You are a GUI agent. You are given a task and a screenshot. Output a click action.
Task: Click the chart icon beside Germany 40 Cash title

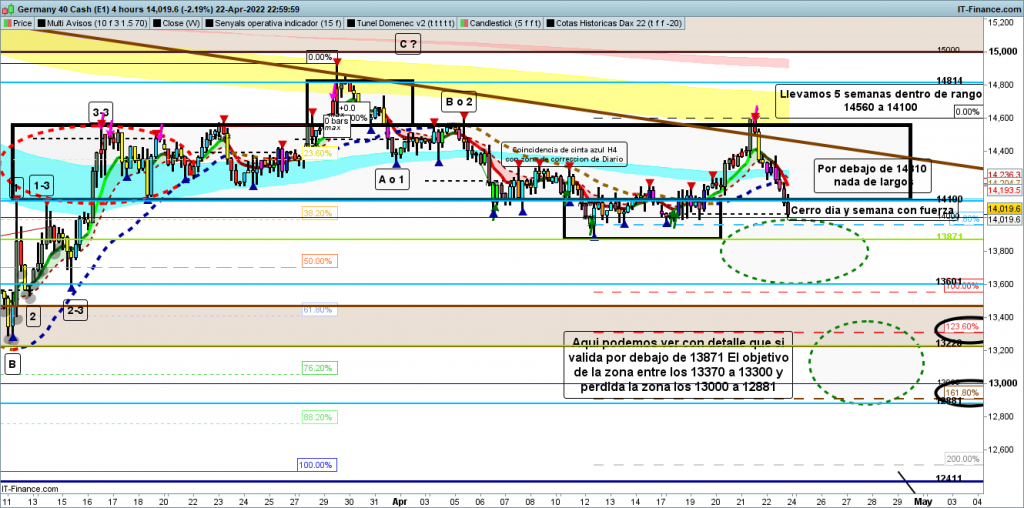7,6
